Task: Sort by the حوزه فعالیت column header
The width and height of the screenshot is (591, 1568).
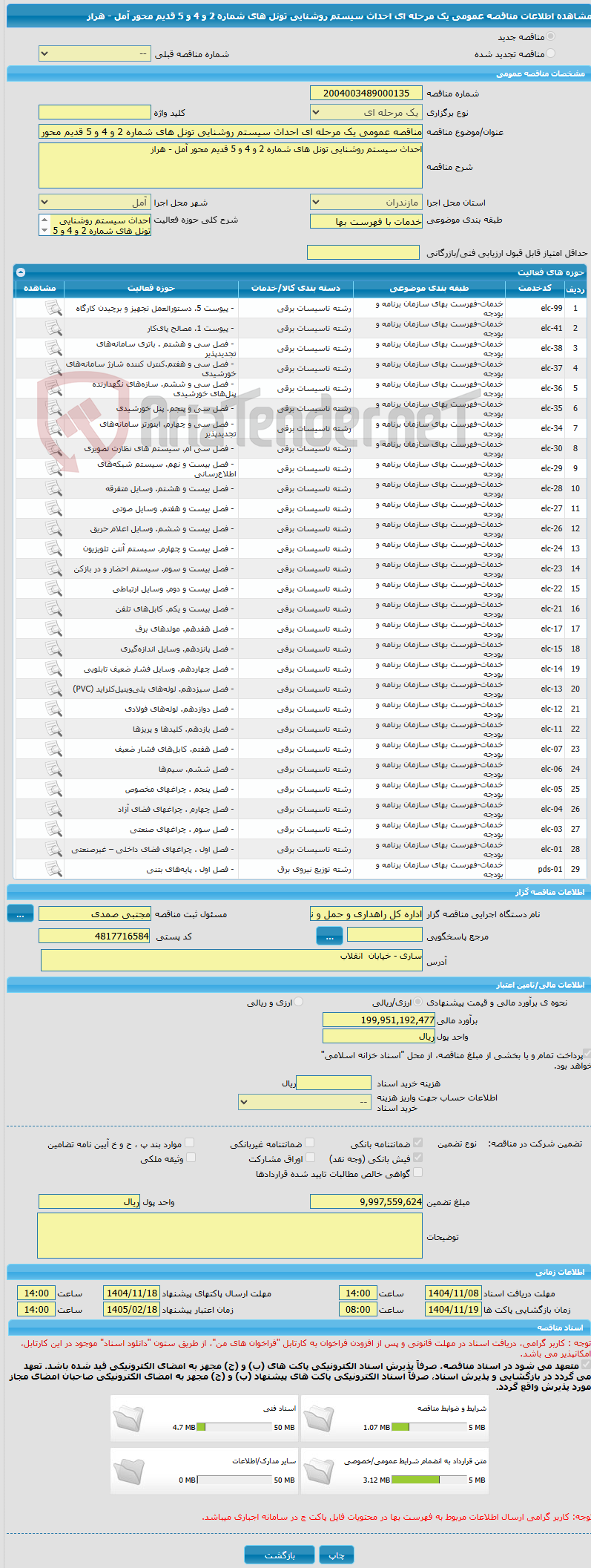Action: 151,288
